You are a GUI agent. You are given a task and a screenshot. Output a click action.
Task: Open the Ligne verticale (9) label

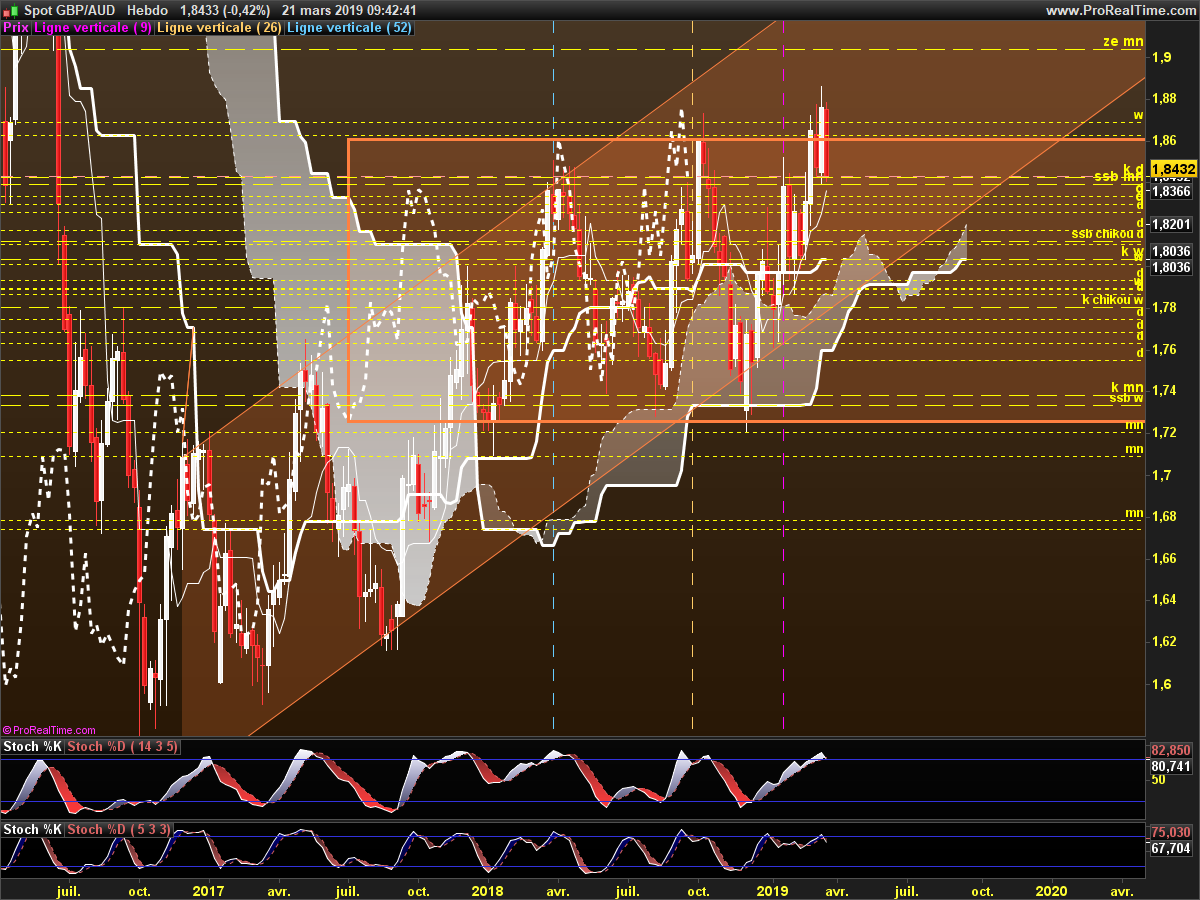pos(93,28)
